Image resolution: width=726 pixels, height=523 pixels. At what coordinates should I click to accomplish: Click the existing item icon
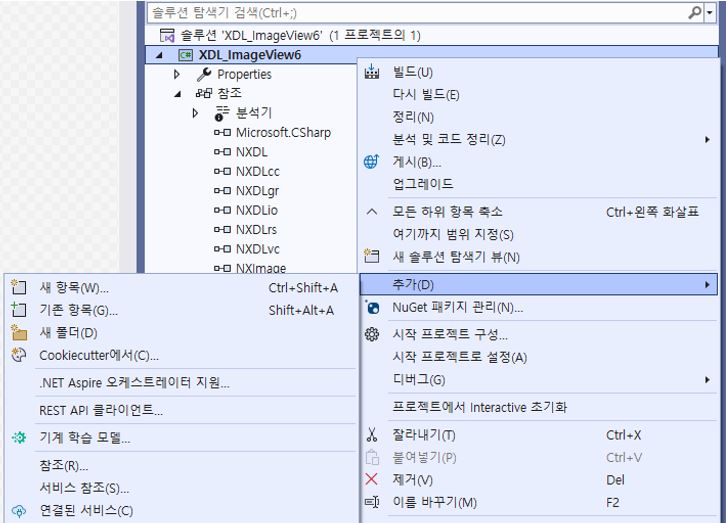(x=19, y=309)
